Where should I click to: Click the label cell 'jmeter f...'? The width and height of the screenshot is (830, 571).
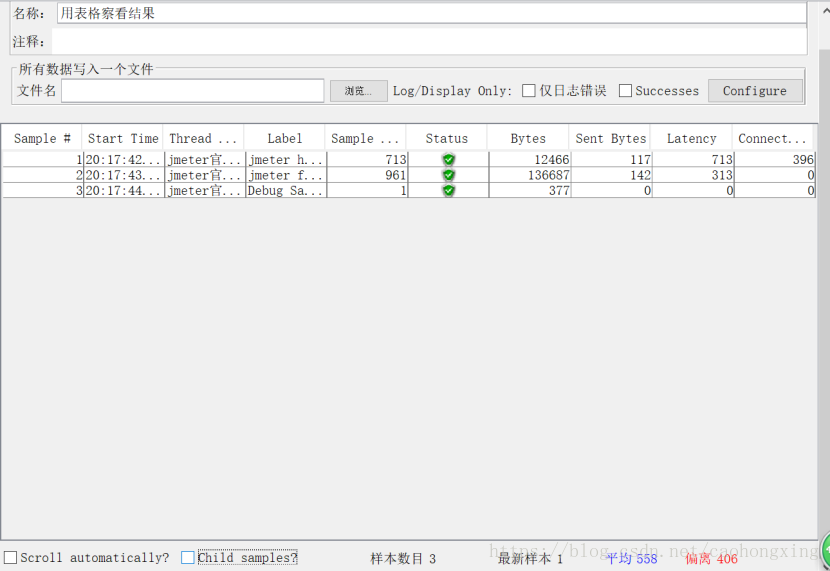tap(286, 175)
